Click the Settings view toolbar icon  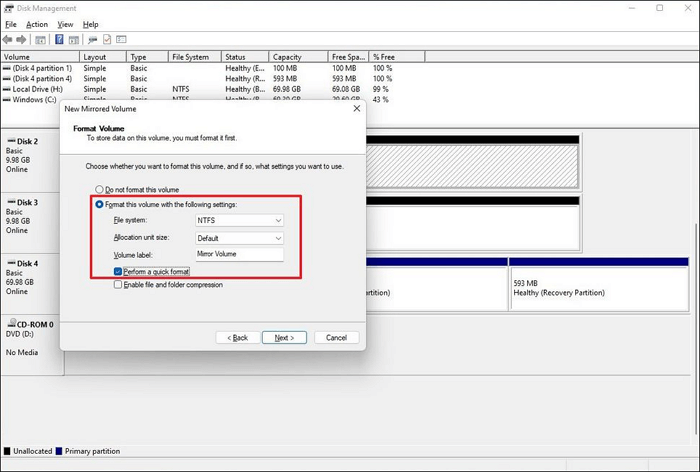[x=121, y=39]
